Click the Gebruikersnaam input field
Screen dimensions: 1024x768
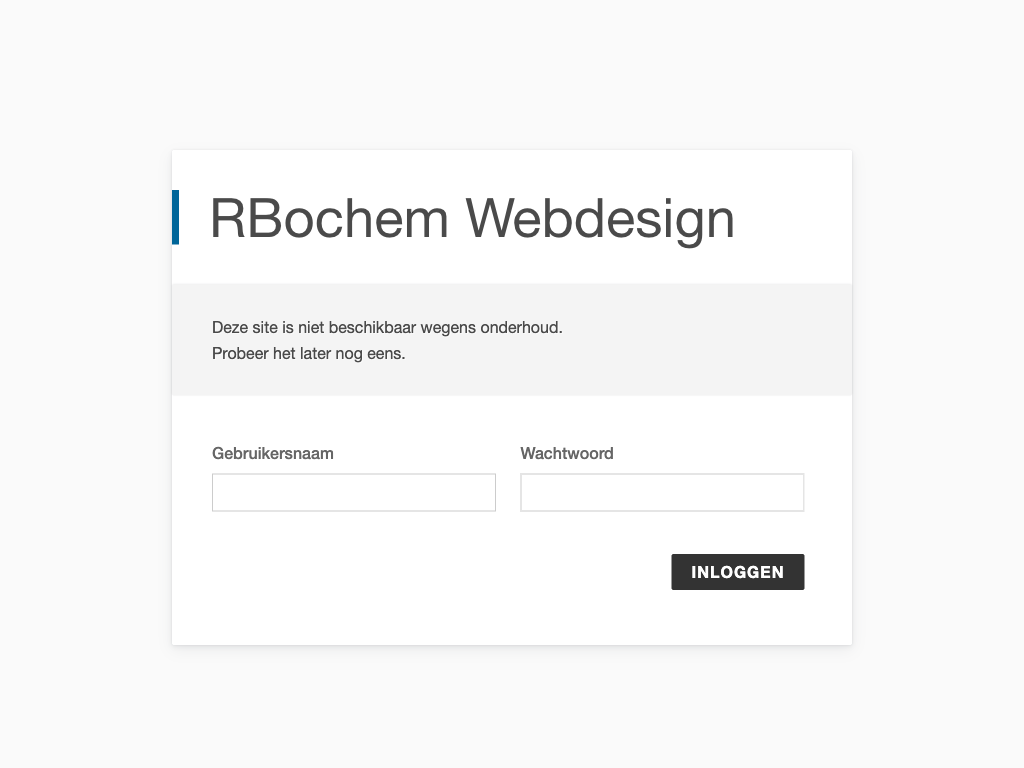353,492
